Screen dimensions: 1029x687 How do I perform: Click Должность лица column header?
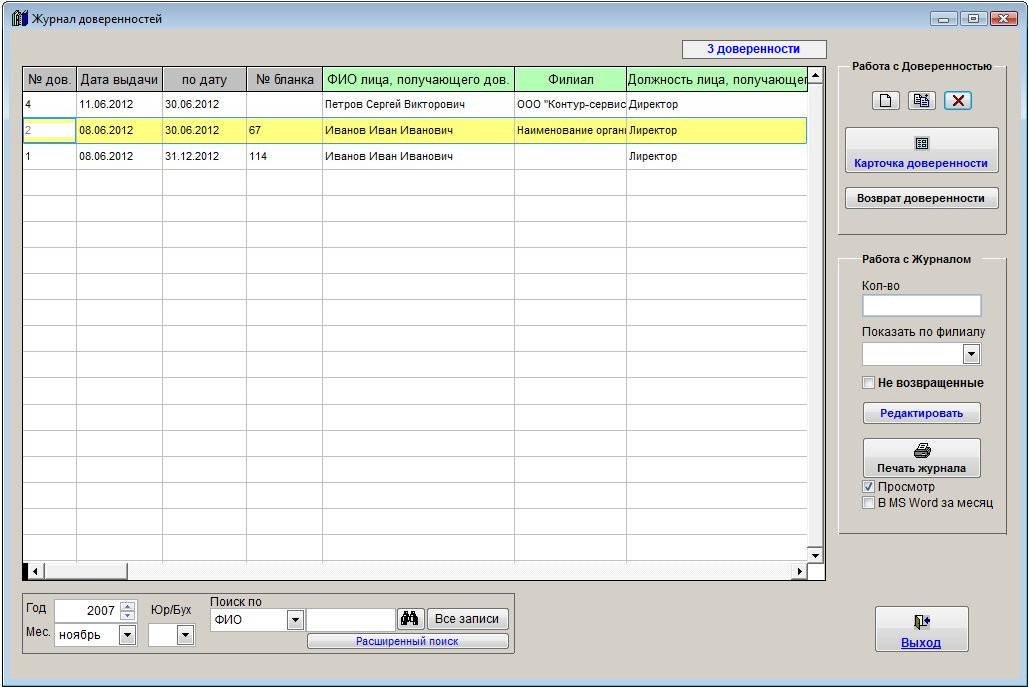[x=717, y=79]
